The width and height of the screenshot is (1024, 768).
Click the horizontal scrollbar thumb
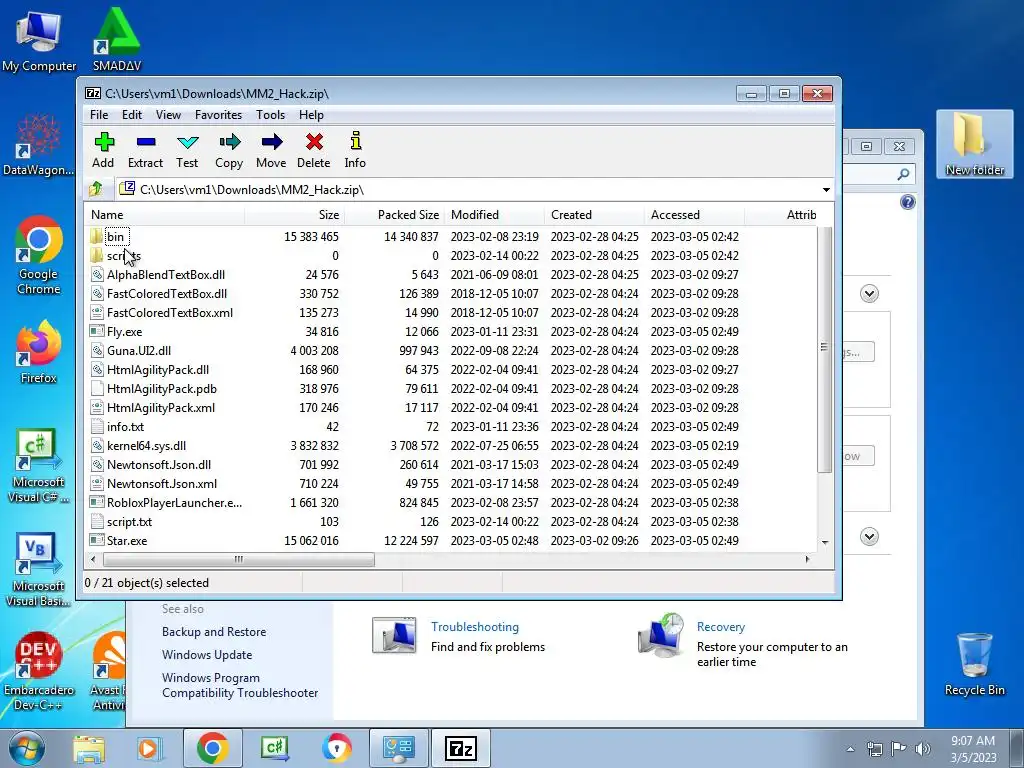[239, 560]
